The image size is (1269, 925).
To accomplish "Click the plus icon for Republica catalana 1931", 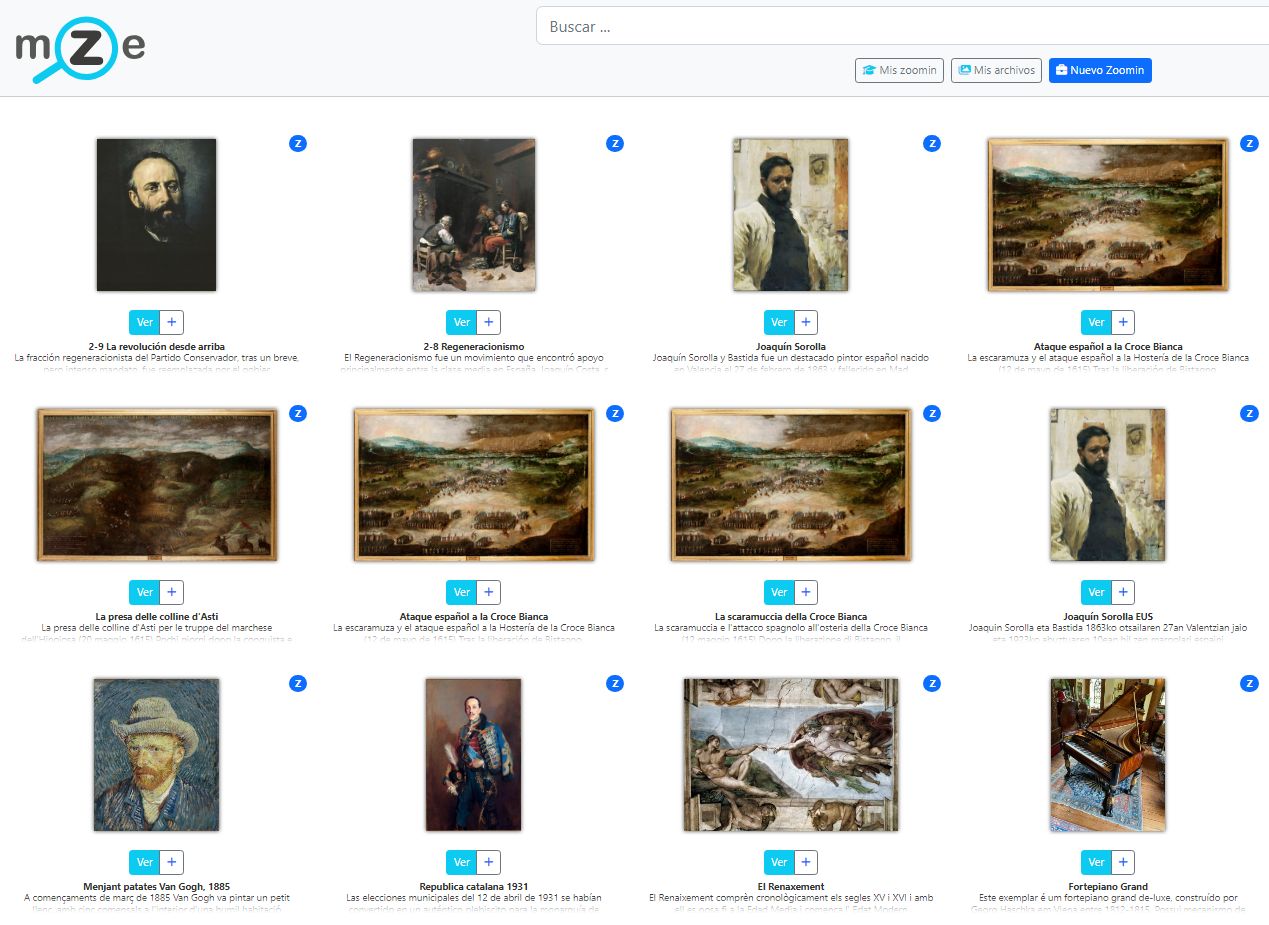I will (488, 862).
